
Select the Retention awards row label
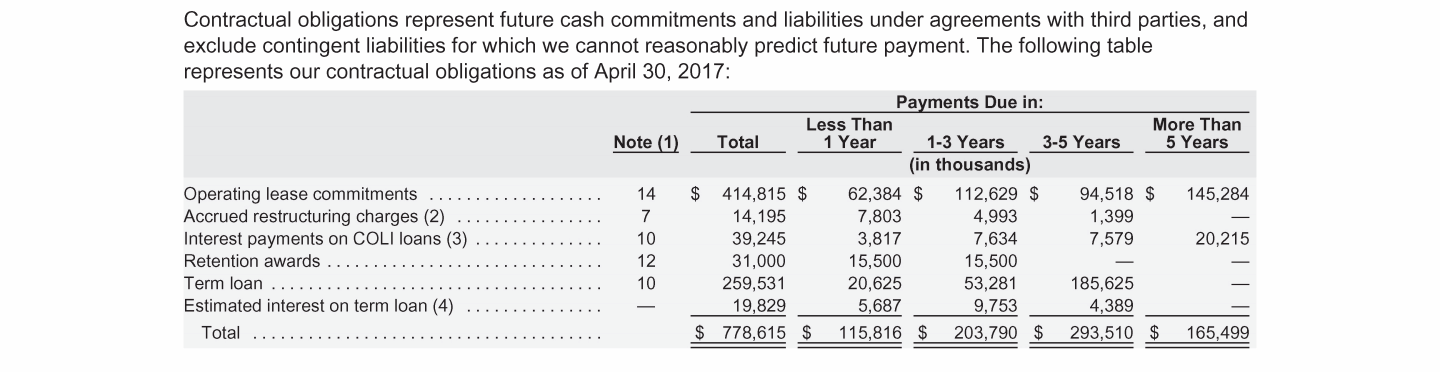pos(252,261)
